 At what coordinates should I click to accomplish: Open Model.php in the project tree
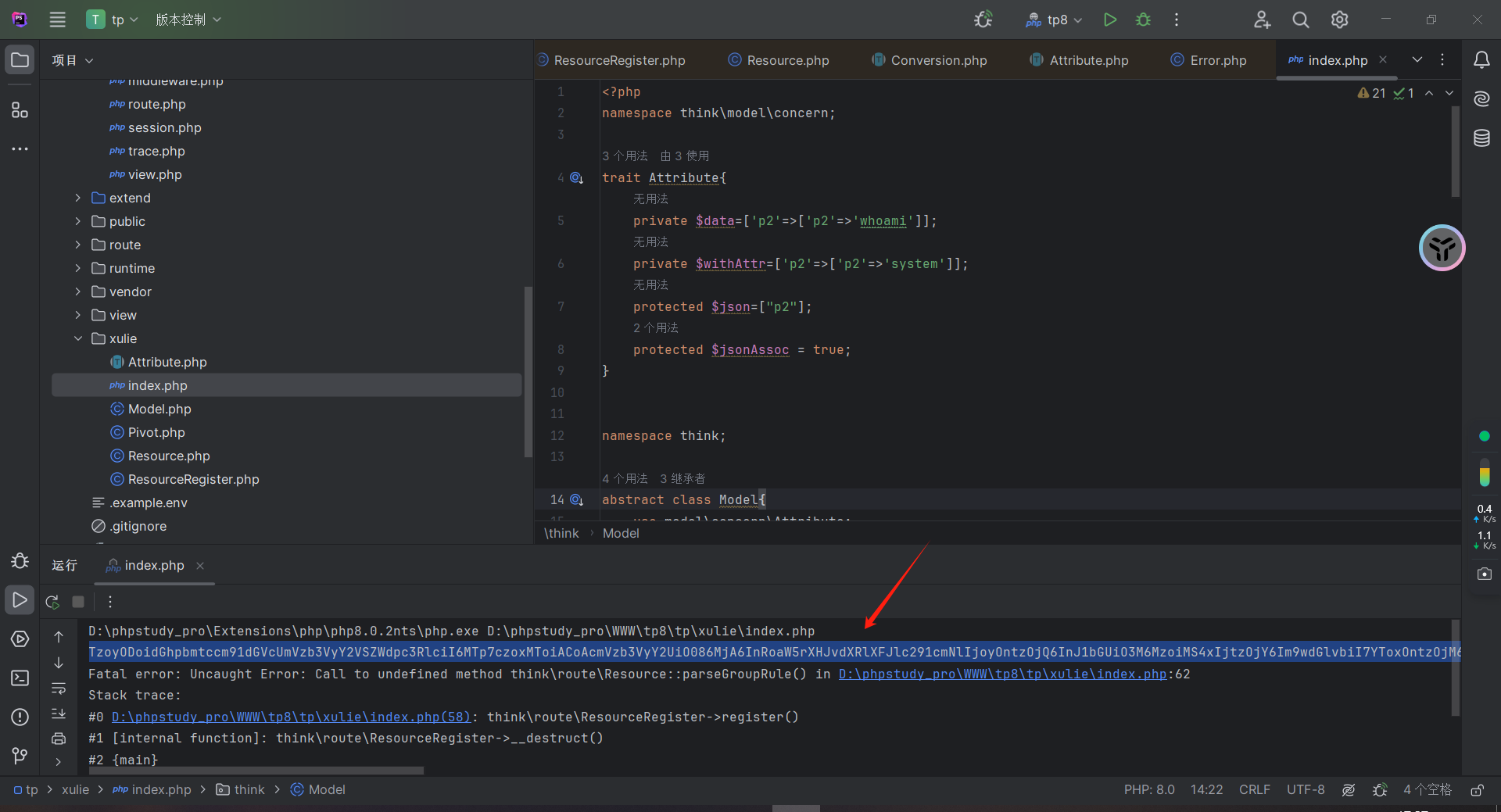(159, 409)
